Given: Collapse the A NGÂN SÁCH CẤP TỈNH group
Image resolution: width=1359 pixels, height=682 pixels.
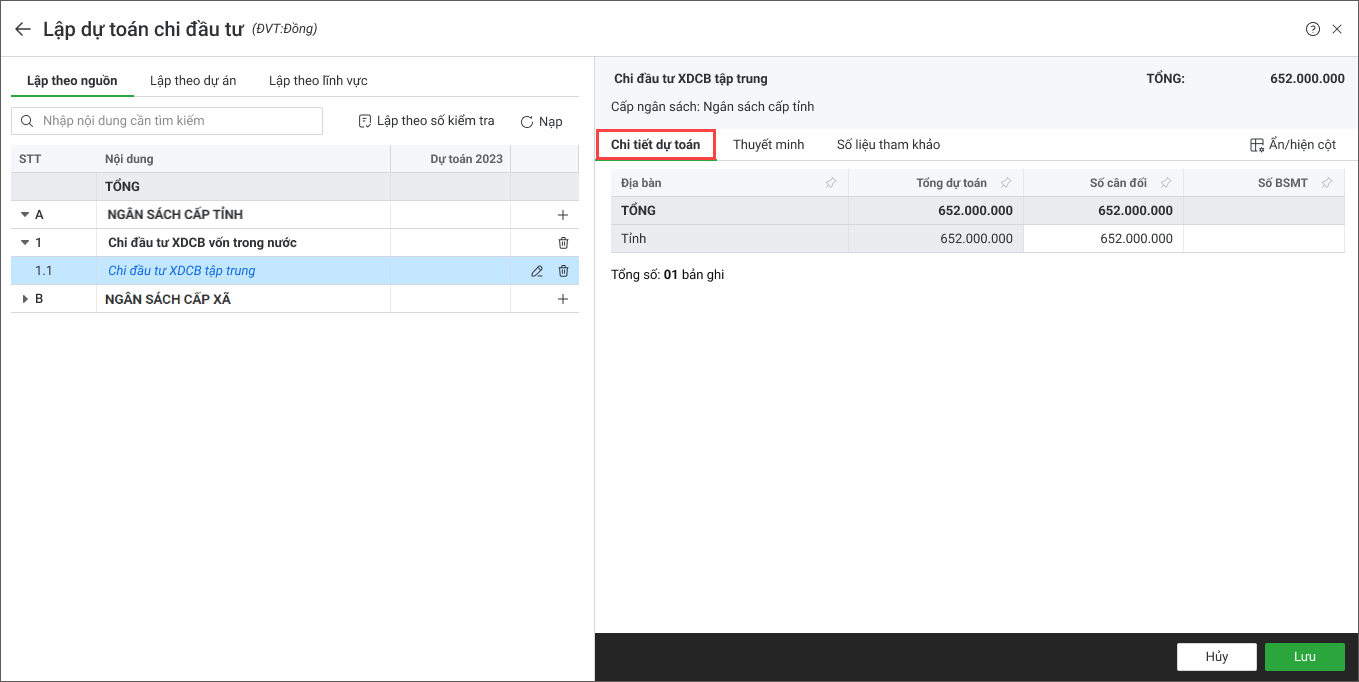Looking at the screenshot, I should click(x=24, y=215).
